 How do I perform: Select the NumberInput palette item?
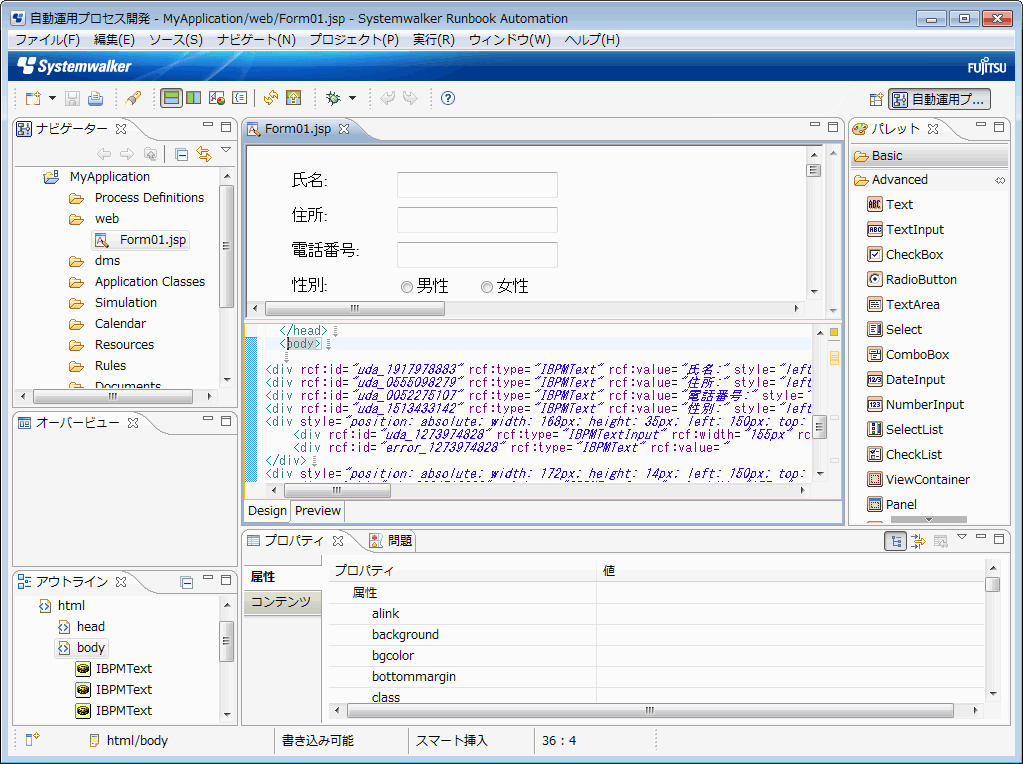pyautogui.click(x=915, y=405)
